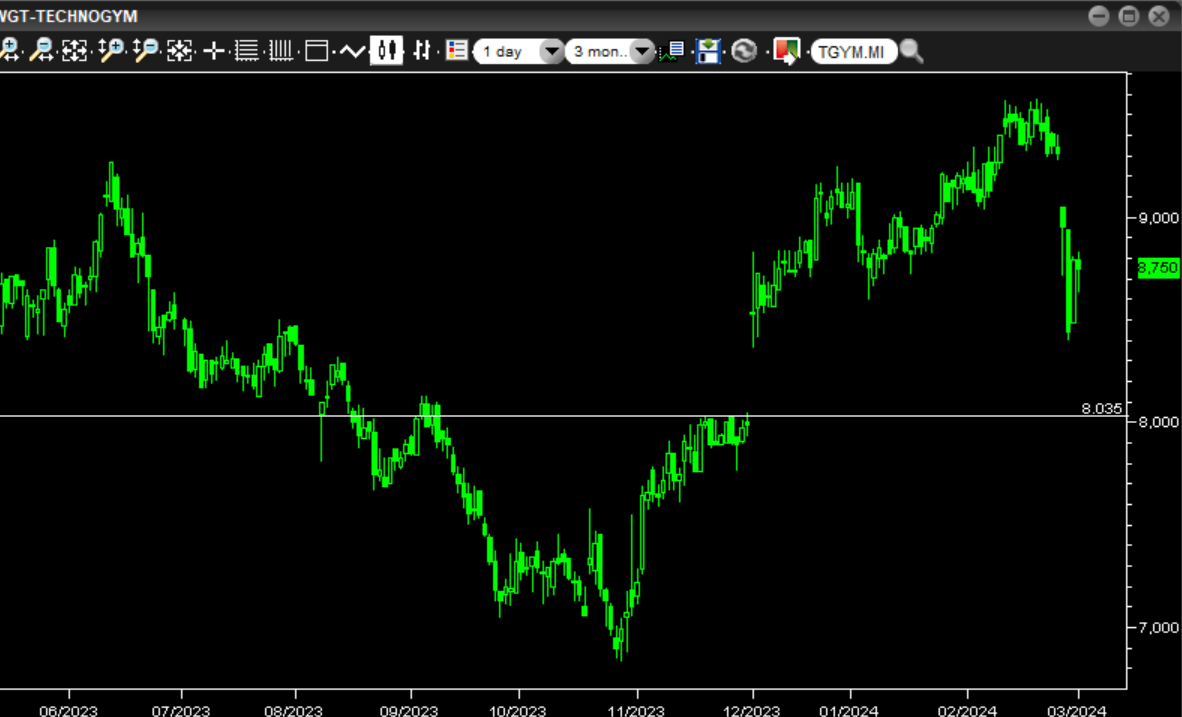Click the WGT-TECHNOGYM window title

[69, 16]
